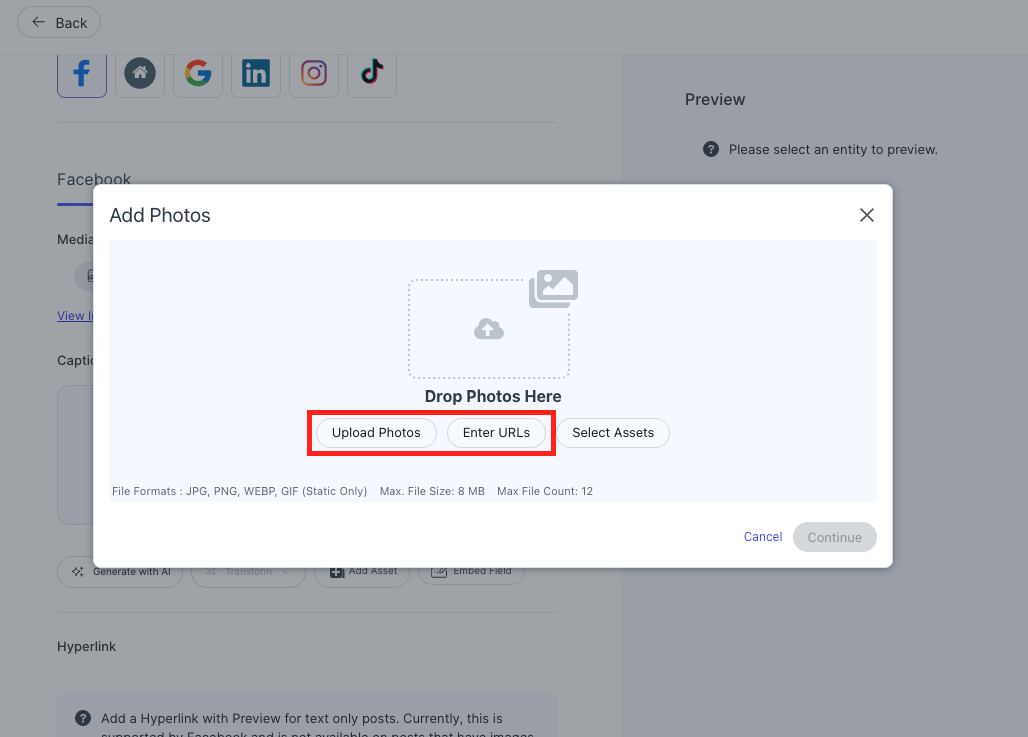Click the cloud upload drop zone
Screen dimensions: 1028x737
pos(488,329)
